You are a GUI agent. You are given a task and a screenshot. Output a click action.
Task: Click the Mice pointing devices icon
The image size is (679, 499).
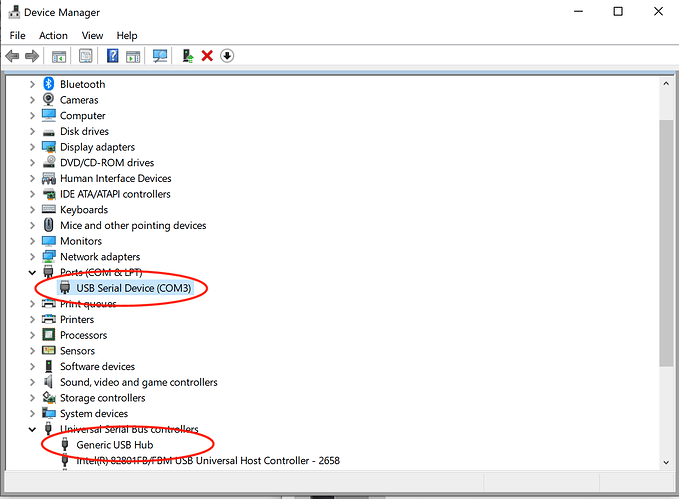click(48, 225)
